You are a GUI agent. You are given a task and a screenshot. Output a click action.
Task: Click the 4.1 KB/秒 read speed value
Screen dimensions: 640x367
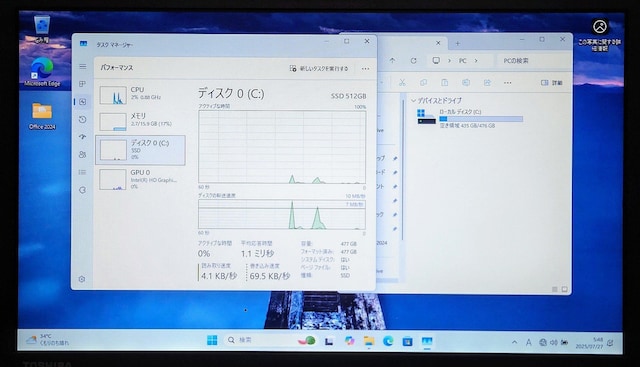point(219,276)
